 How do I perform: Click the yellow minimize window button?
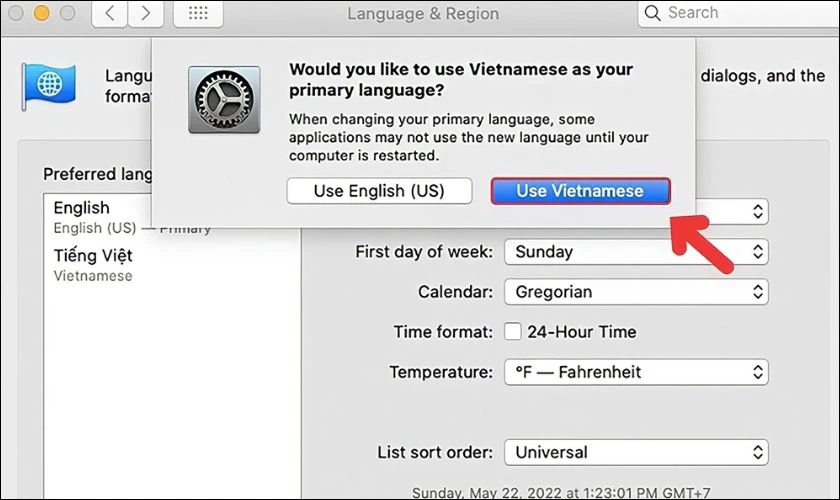click(x=41, y=13)
